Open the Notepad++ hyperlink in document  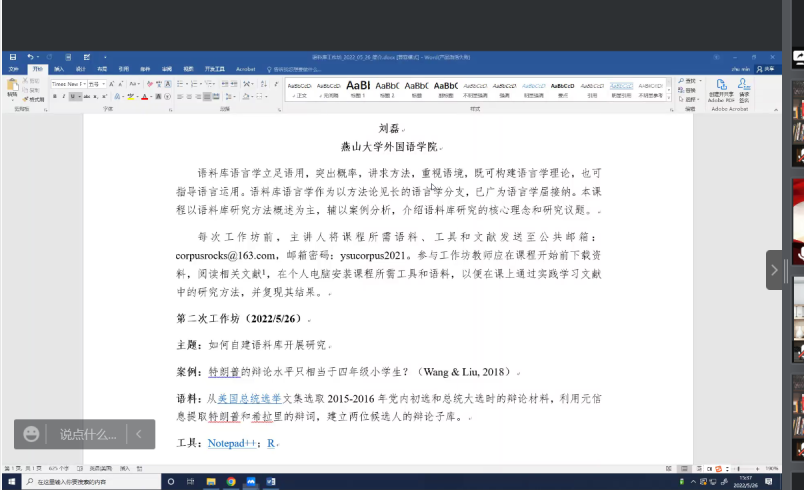(x=232, y=442)
